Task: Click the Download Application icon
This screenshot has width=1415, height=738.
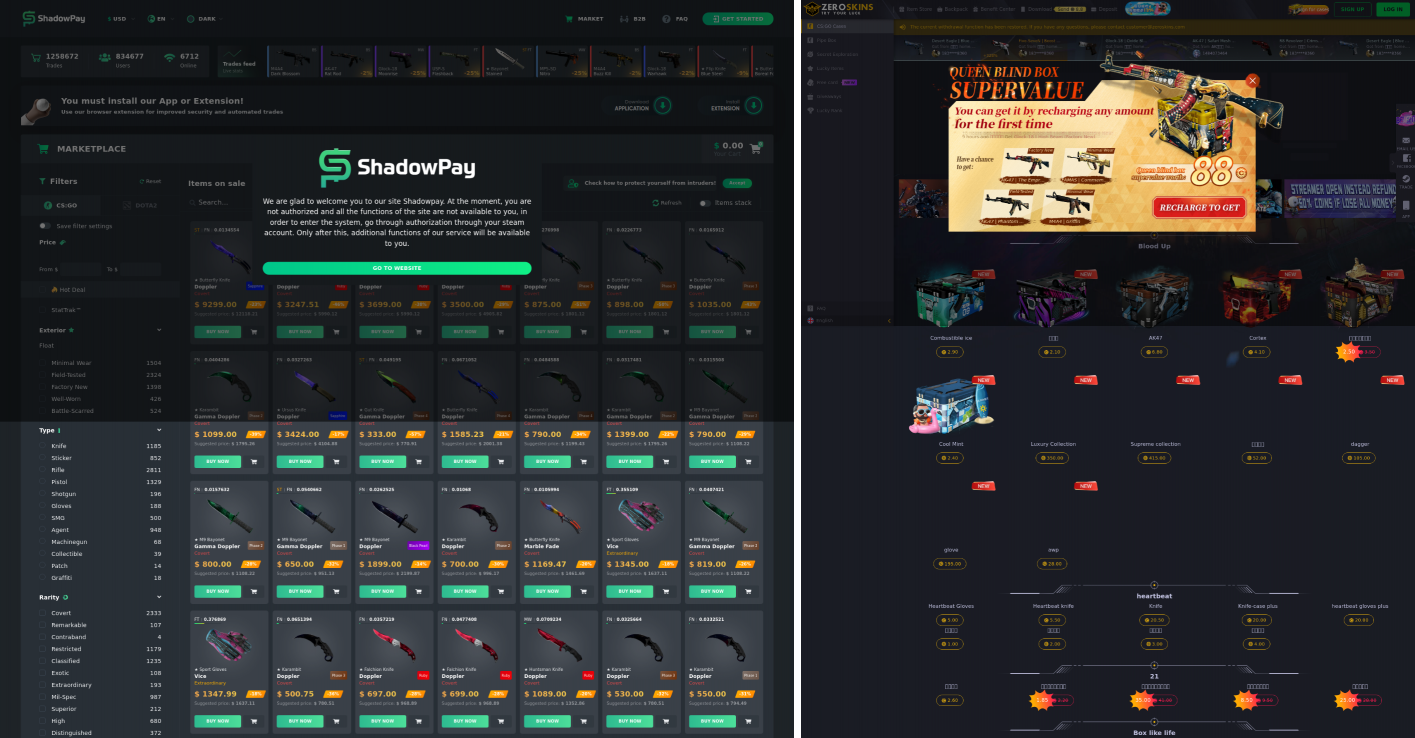Action: 663,105
